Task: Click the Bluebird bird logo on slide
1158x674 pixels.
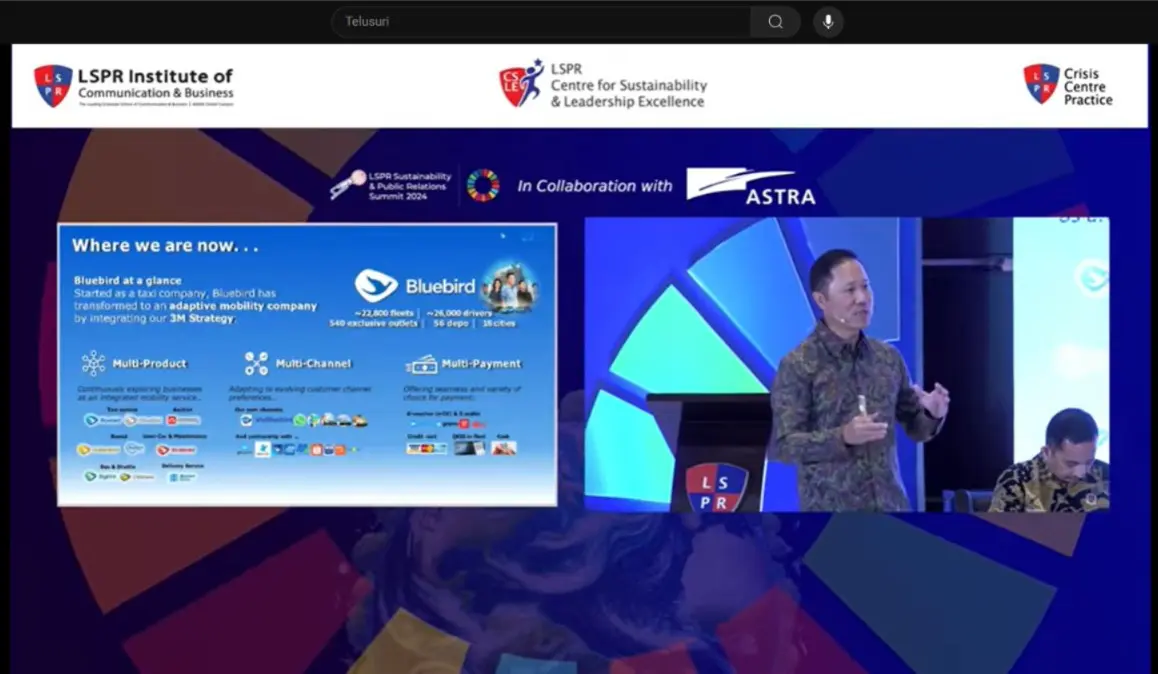Action: point(376,286)
